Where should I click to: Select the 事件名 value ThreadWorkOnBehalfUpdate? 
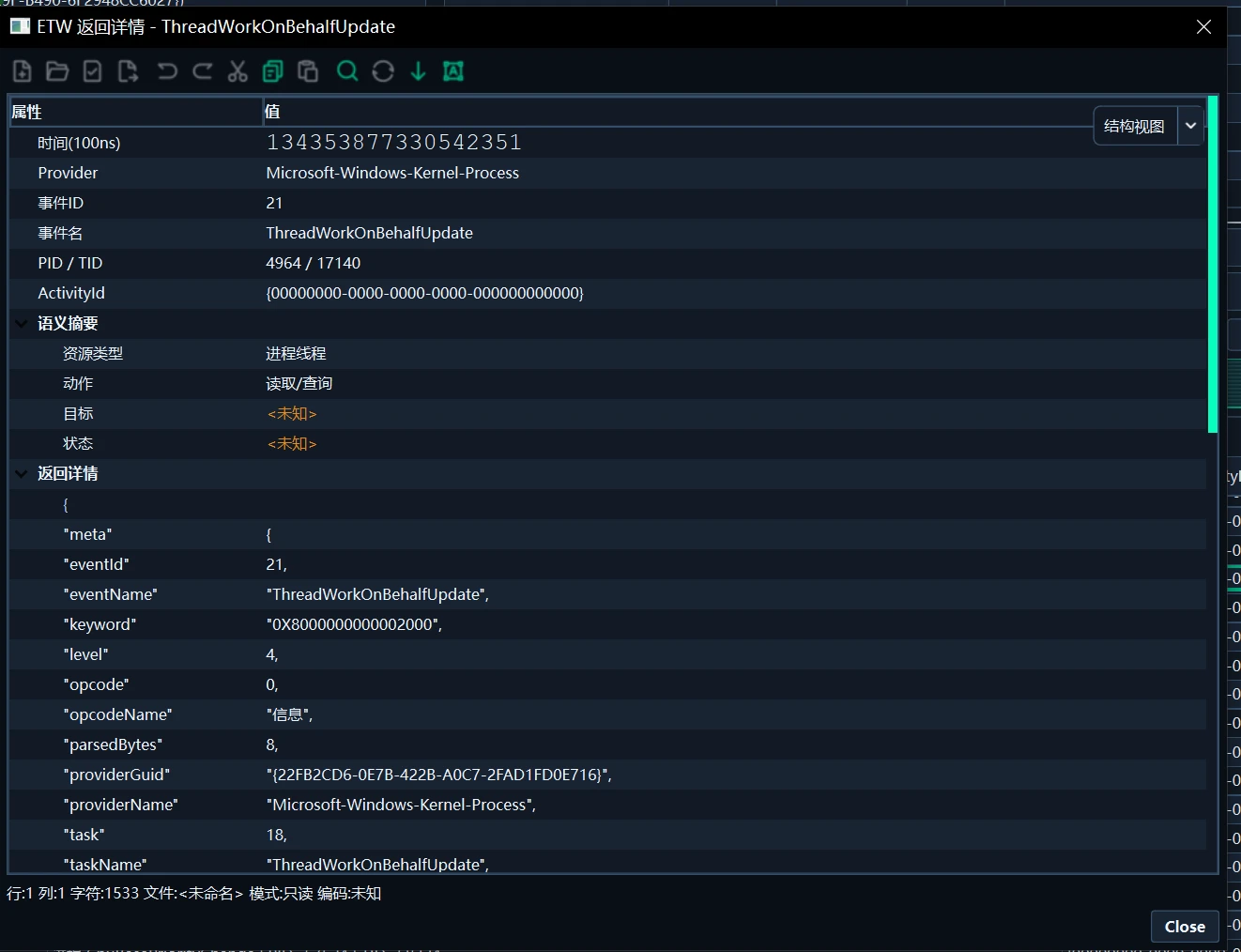(369, 233)
